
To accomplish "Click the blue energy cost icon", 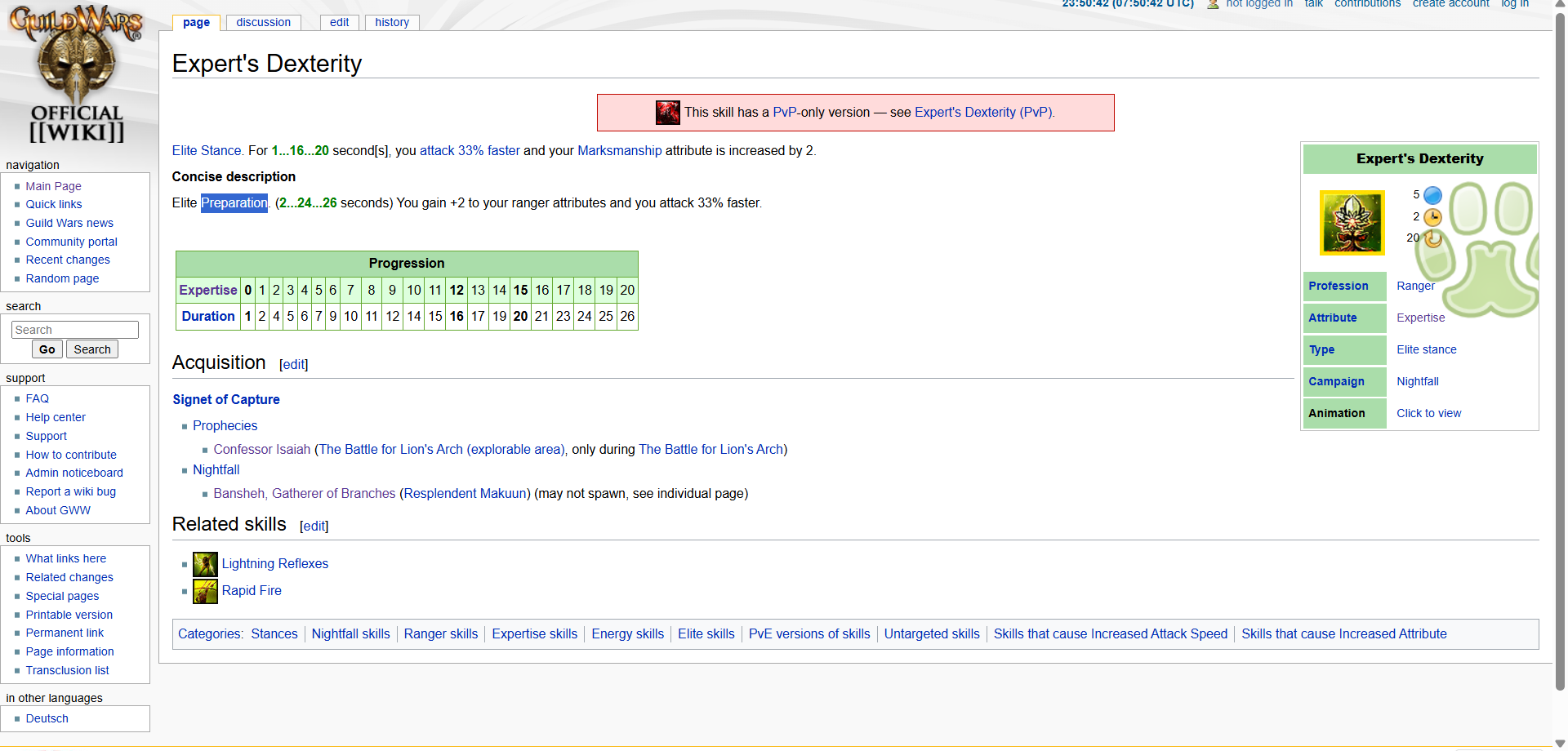I will [1432, 195].
